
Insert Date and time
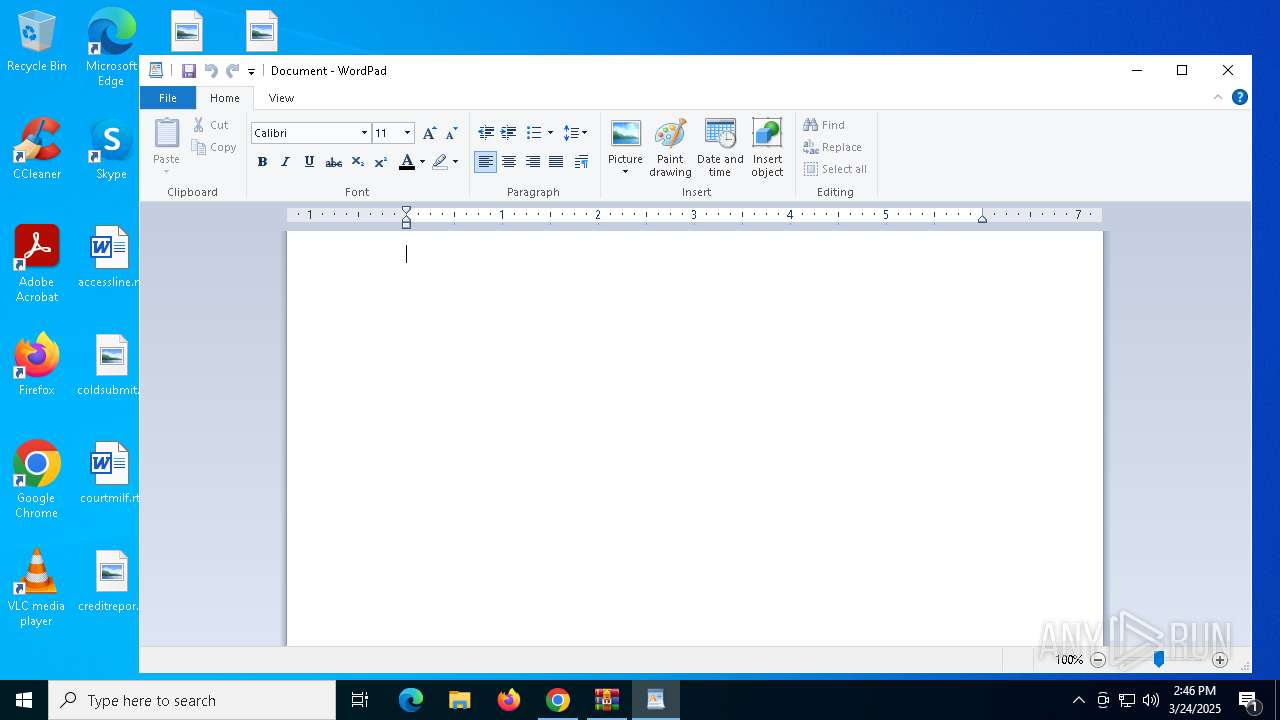coord(720,148)
